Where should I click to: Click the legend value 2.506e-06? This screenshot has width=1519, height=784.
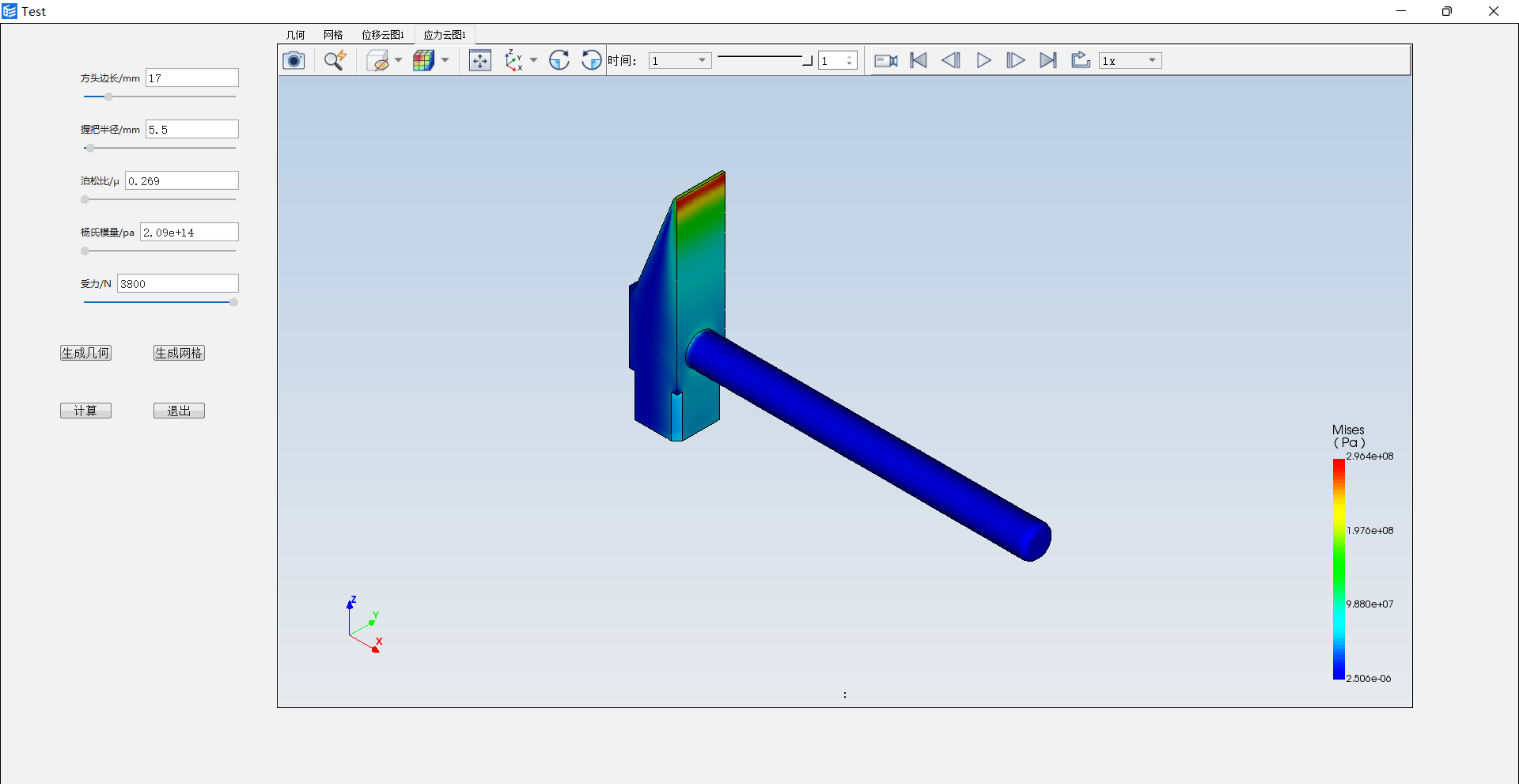click(1369, 679)
